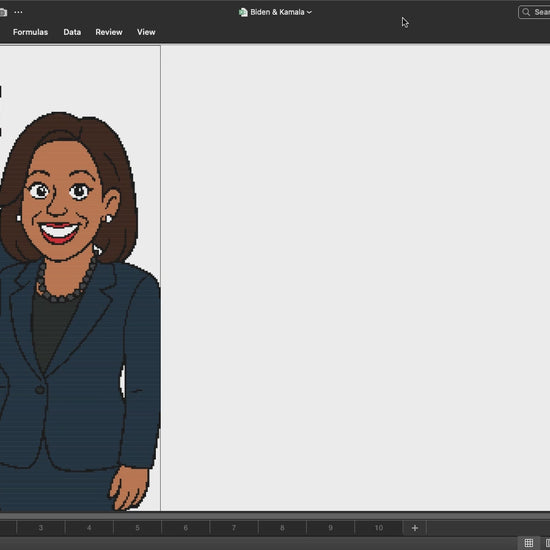Select sheet tab 7
Image resolution: width=550 pixels, height=550 pixels.
click(234, 528)
